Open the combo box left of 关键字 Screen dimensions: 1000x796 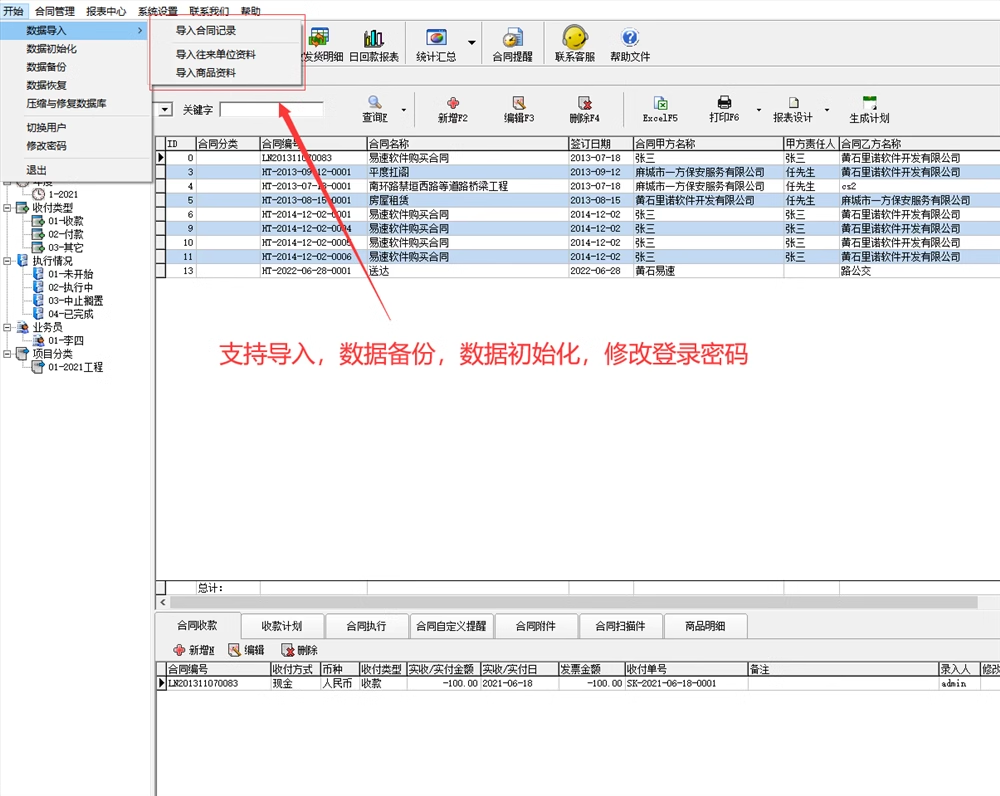click(x=165, y=110)
